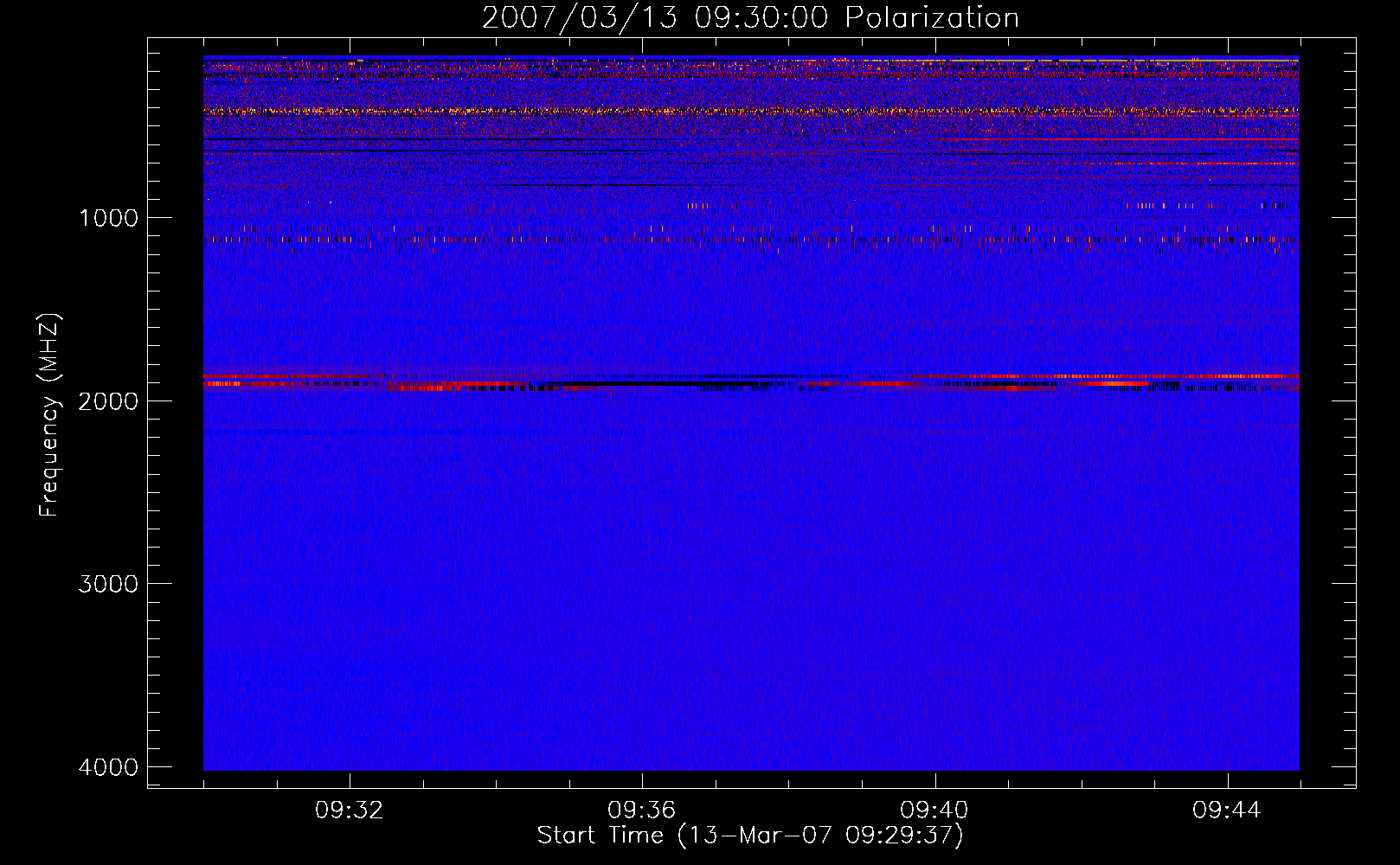Screen dimensions: 1400x865
Task: Click the 3000 frequency tick label
Action: click(x=108, y=584)
